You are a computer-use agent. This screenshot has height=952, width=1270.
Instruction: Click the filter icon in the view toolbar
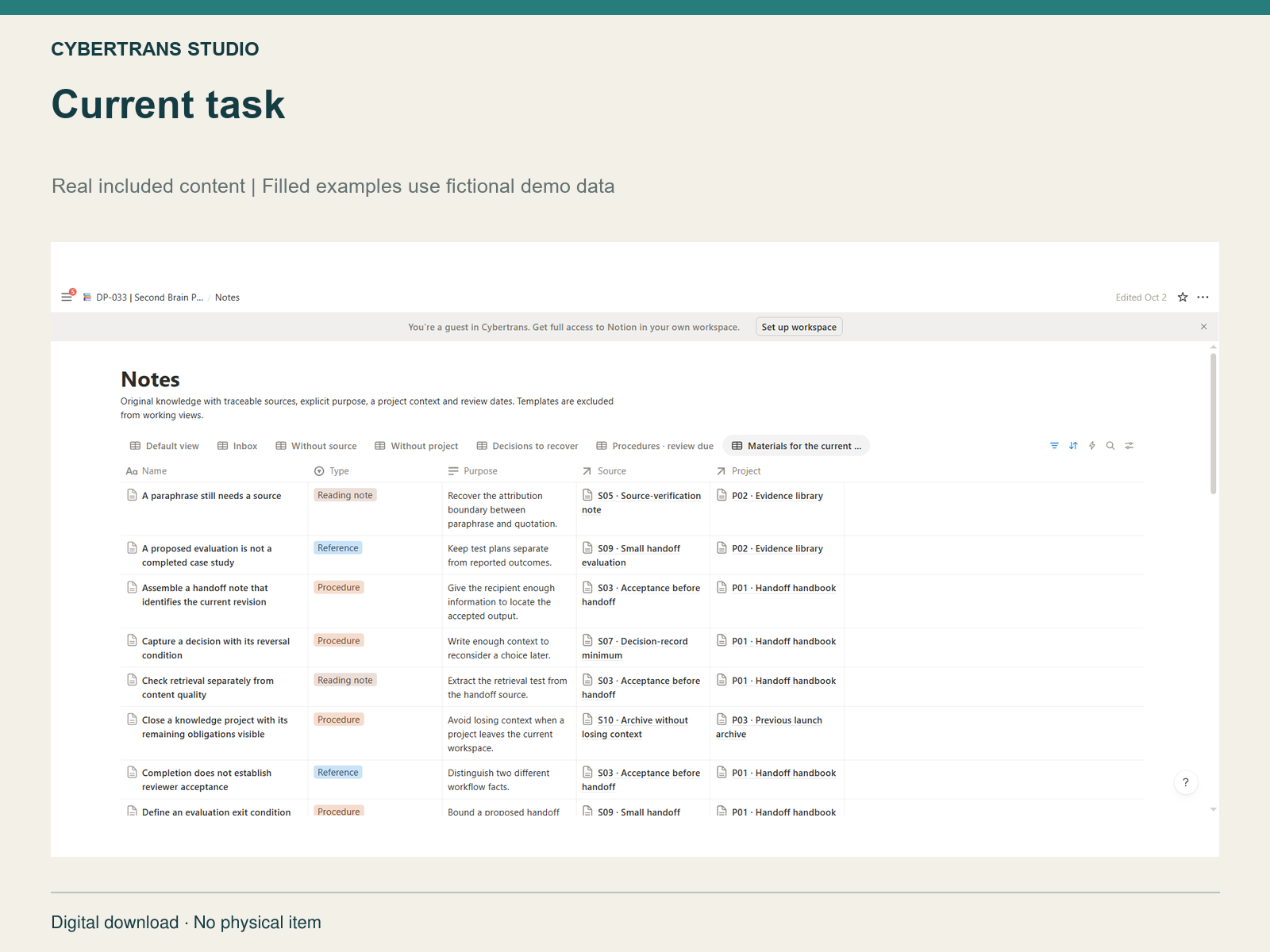(1054, 446)
